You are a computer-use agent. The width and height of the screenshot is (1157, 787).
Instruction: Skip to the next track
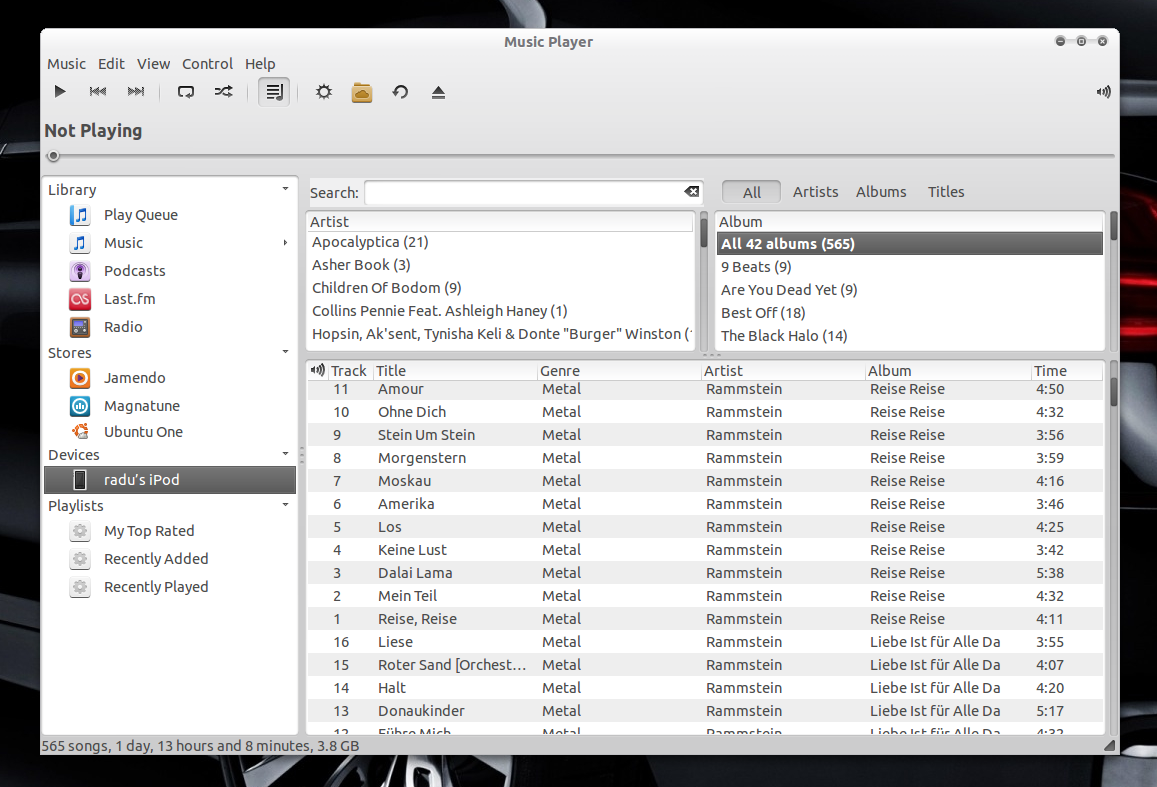click(136, 92)
